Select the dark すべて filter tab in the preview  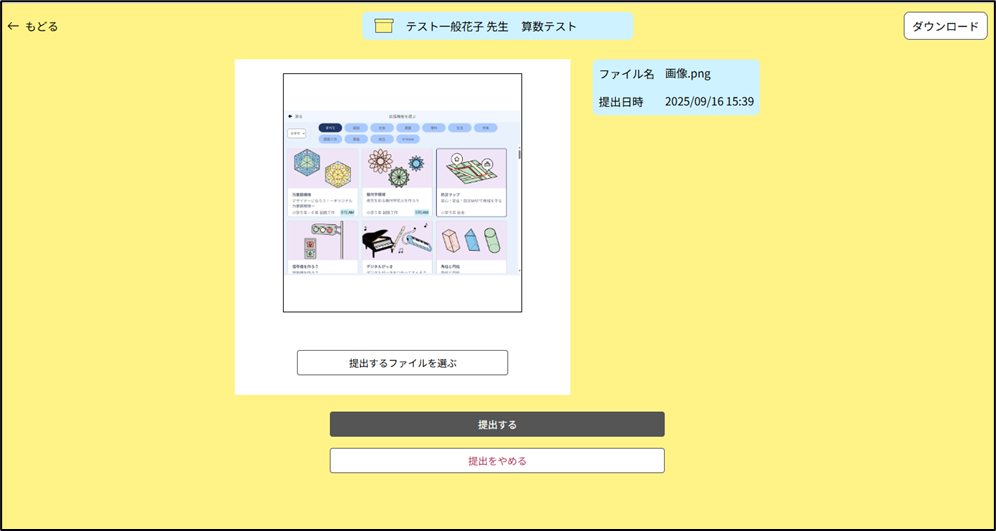[330, 128]
